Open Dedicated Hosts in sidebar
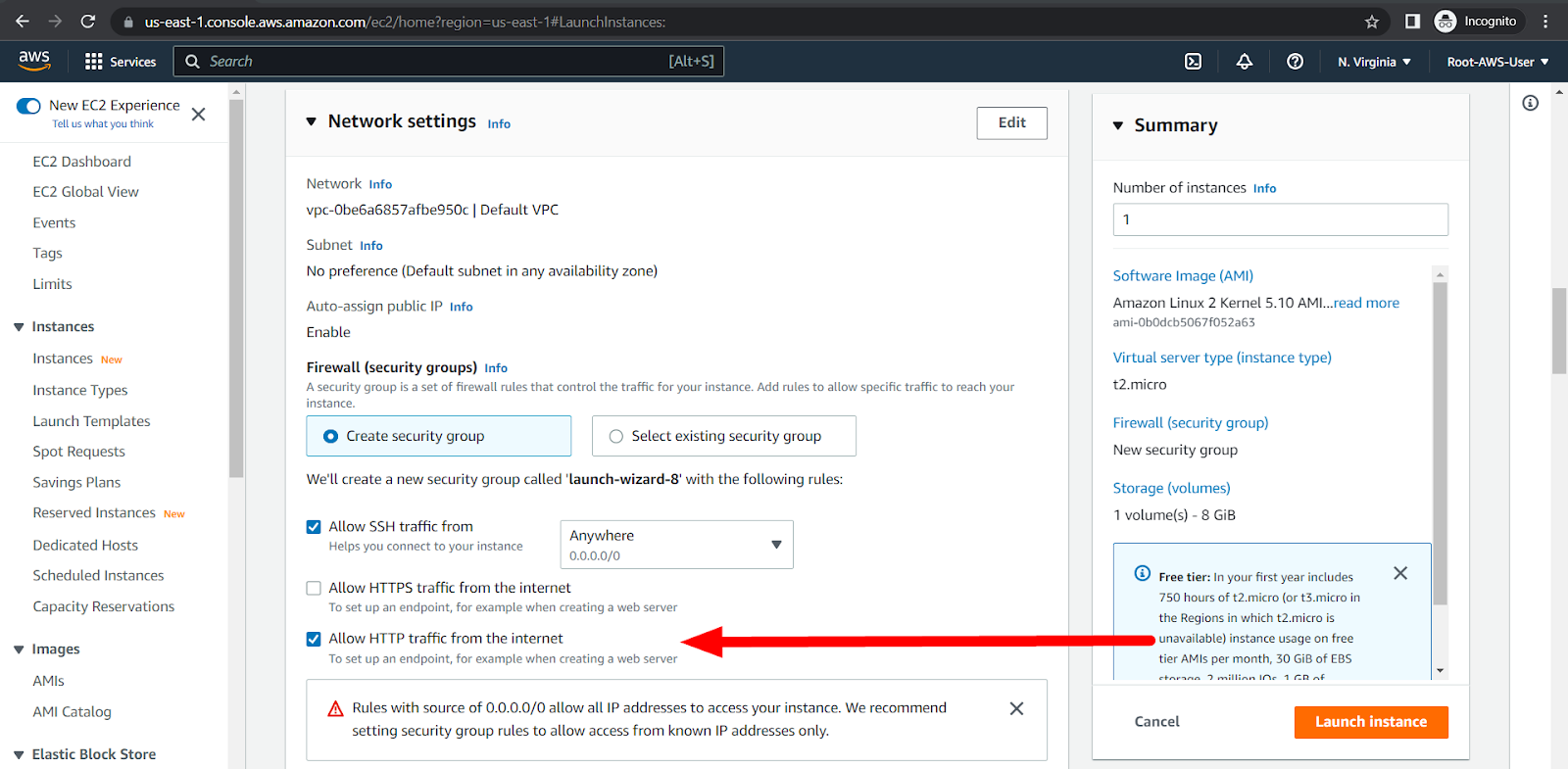The width and height of the screenshot is (1568, 769). 85,546
